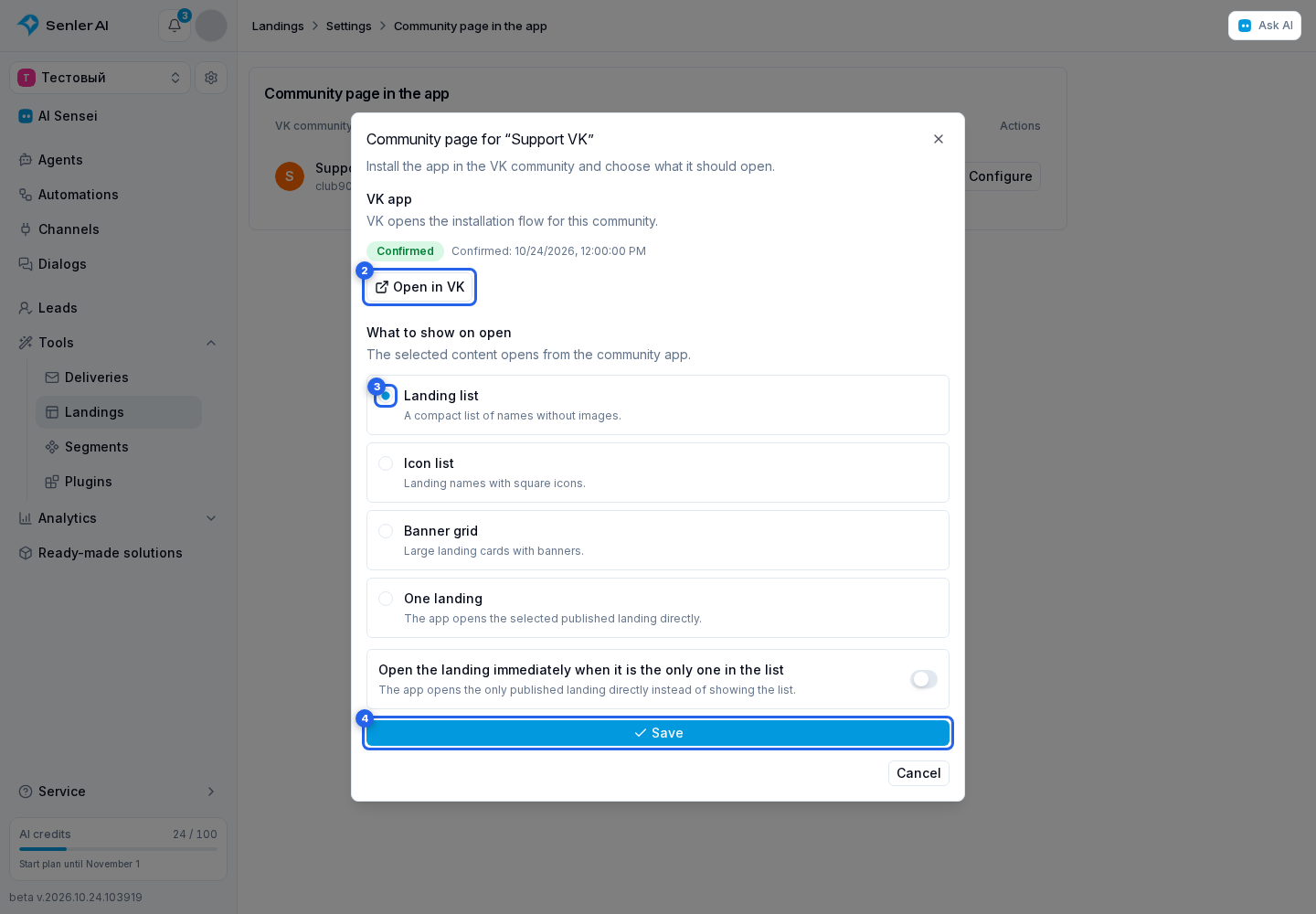The height and width of the screenshot is (914, 1316).
Task: Click the Open in VK button
Action: (419, 287)
